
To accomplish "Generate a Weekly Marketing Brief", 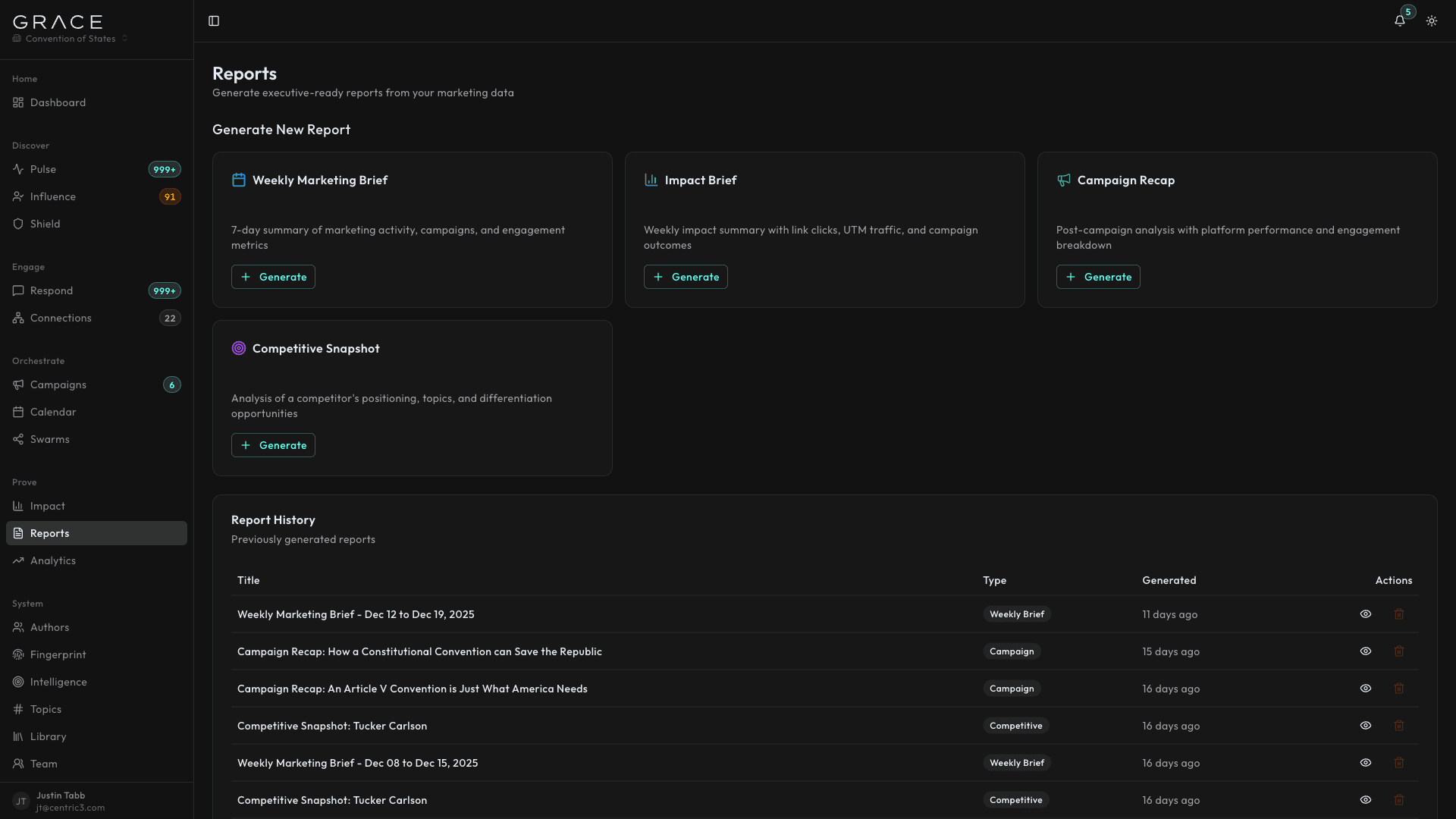I will (x=273, y=277).
